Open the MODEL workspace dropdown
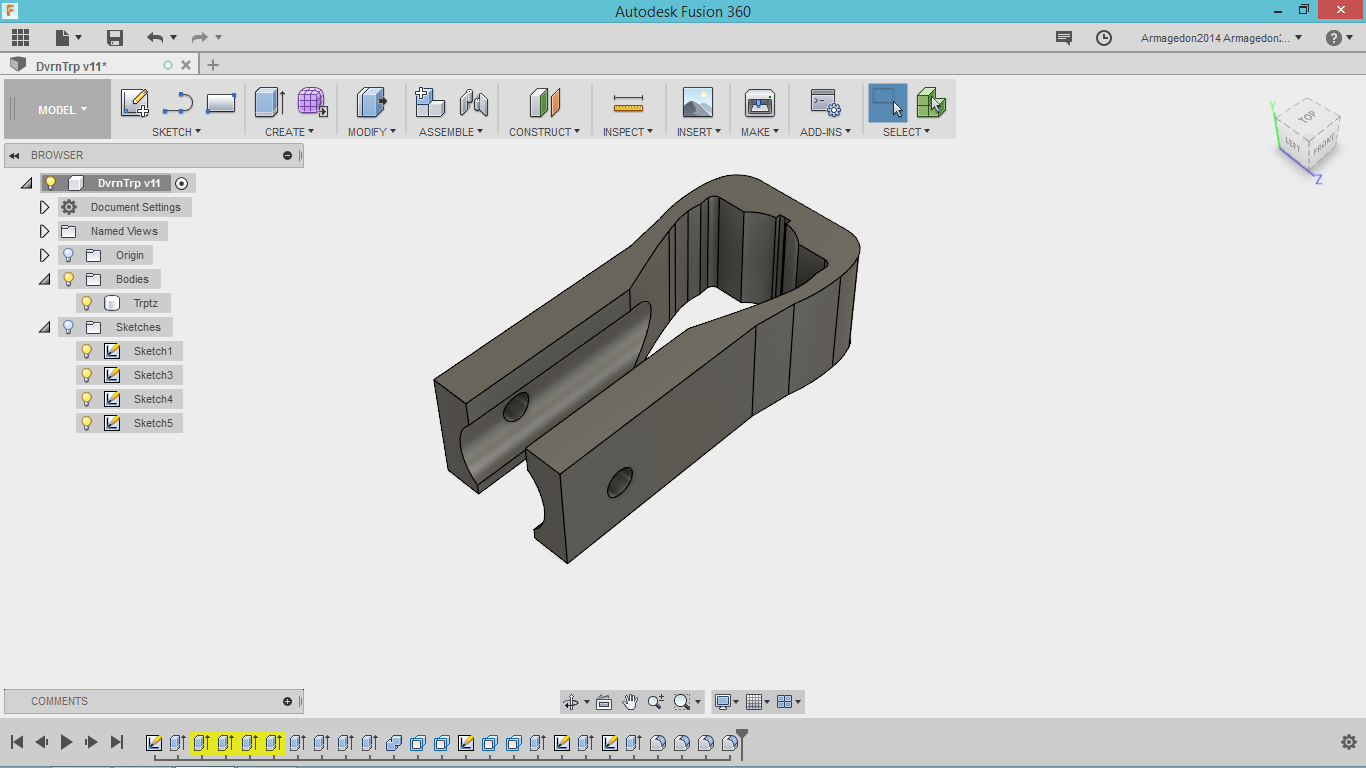The width and height of the screenshot is (1366, 768). point(62,110)
